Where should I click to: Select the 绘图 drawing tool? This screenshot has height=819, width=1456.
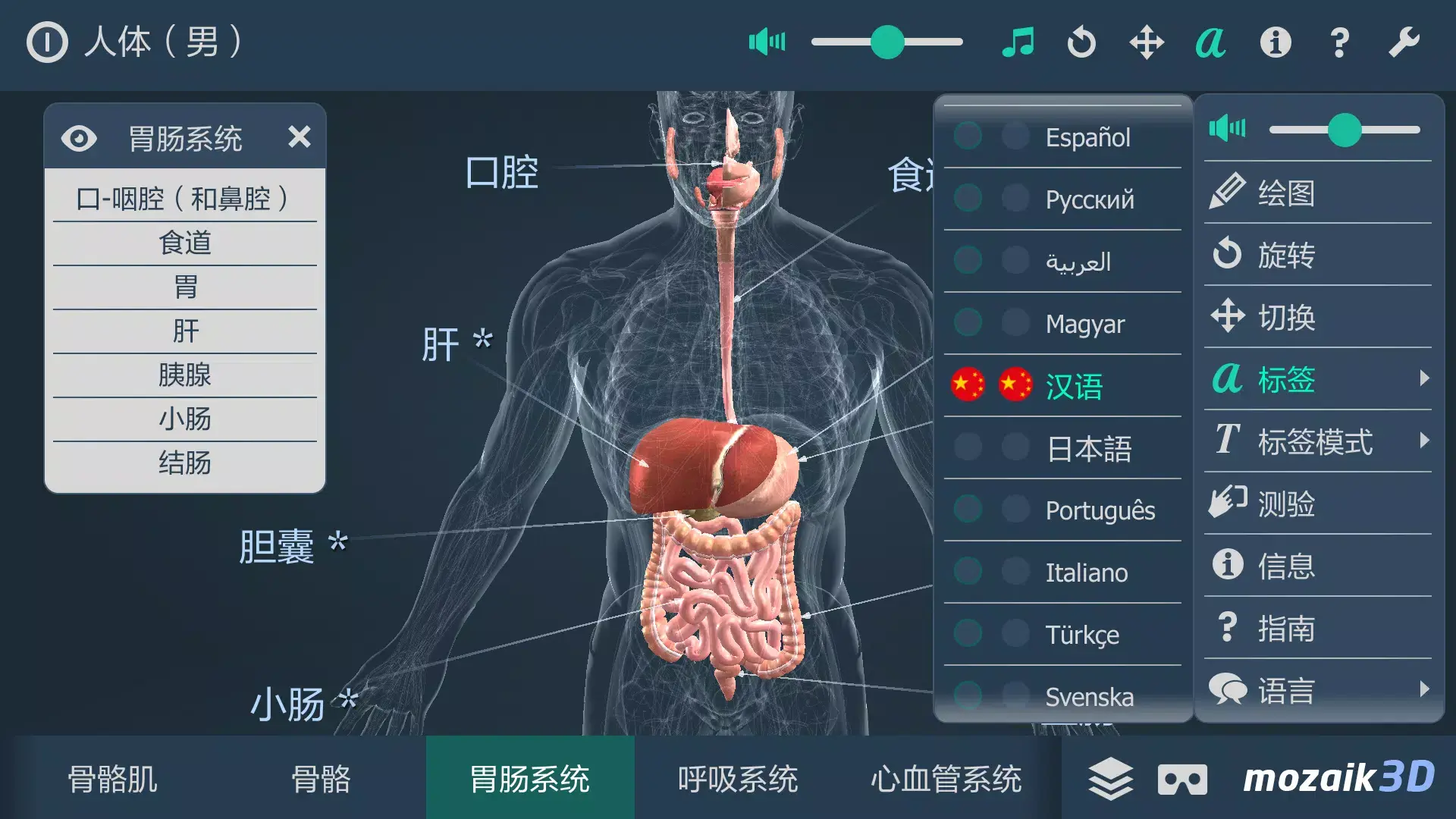pos(1289,194)
